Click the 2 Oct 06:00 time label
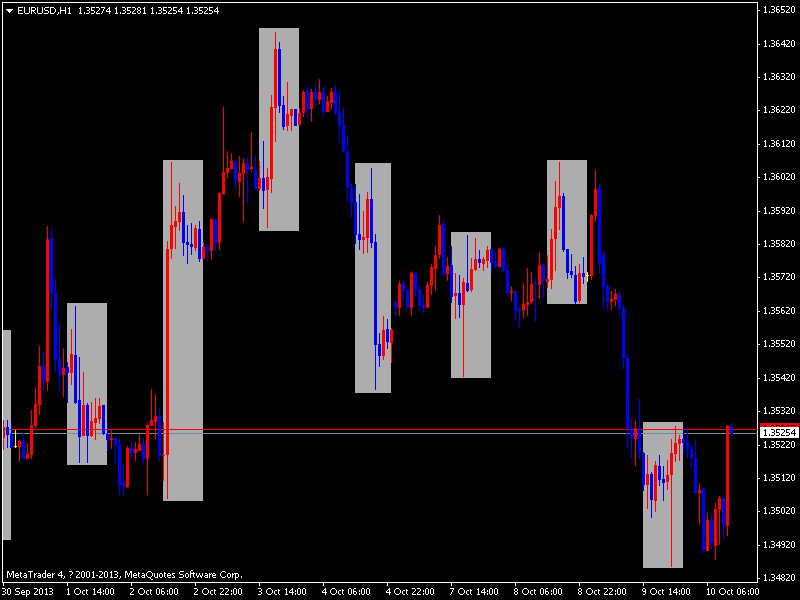800x600 pixels. (x=154, y=592)
